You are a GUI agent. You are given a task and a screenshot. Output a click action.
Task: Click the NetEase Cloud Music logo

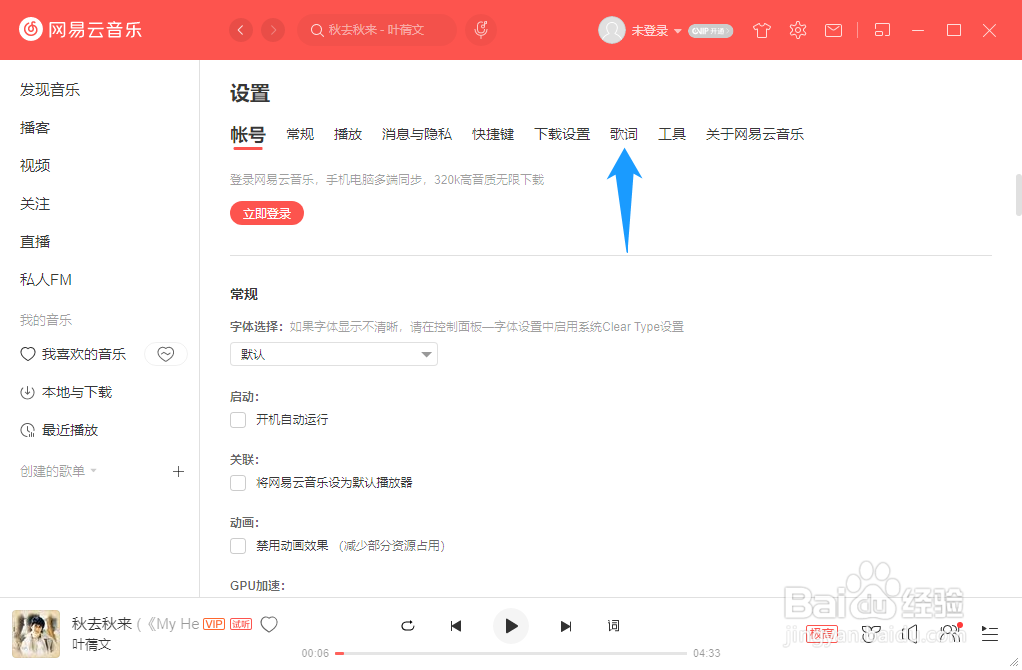click(80, 29)
